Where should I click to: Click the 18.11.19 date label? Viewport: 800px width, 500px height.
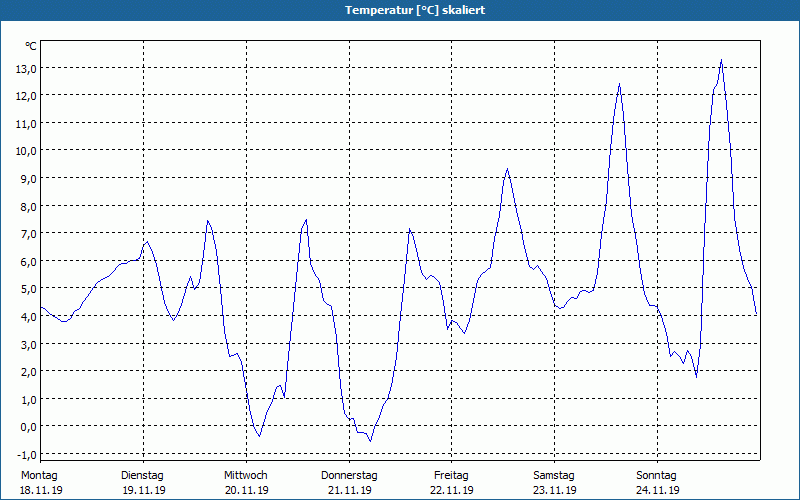click(x=40, y=490)
